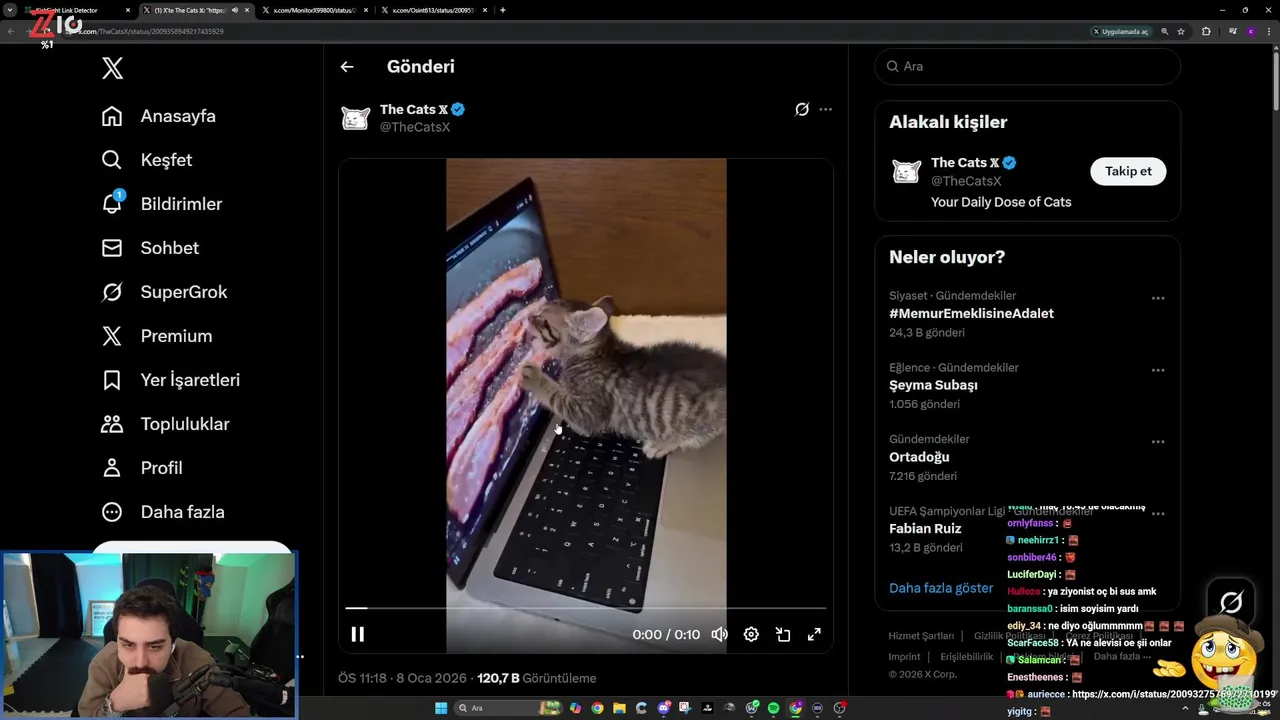
Task: Open Spotify from taskbar
Action: [x=774, y=708]
